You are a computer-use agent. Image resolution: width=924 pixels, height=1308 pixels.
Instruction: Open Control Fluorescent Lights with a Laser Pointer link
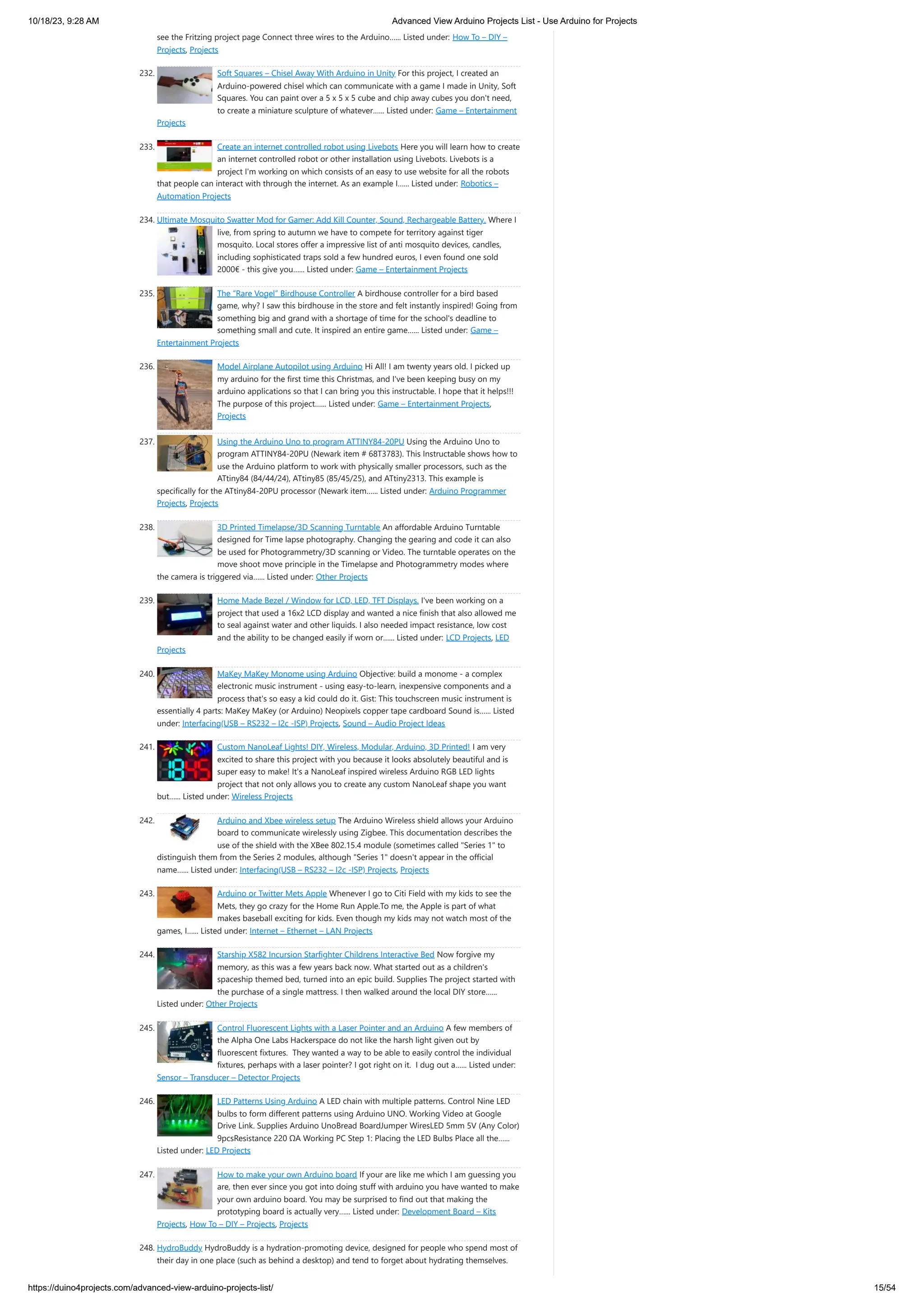click(x=330, y=1028)
